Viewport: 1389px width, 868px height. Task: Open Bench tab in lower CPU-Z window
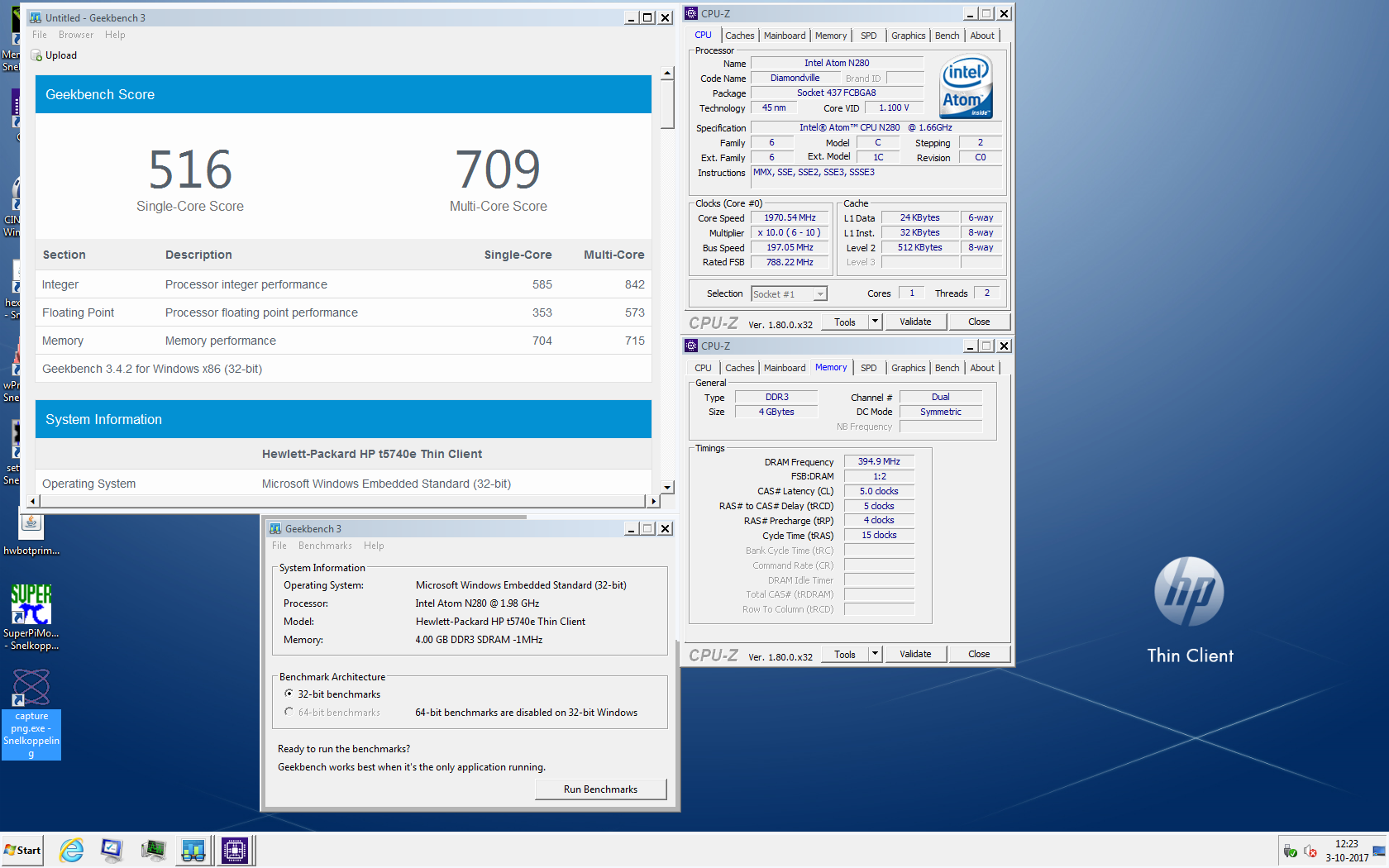click(x=947, y=368)
